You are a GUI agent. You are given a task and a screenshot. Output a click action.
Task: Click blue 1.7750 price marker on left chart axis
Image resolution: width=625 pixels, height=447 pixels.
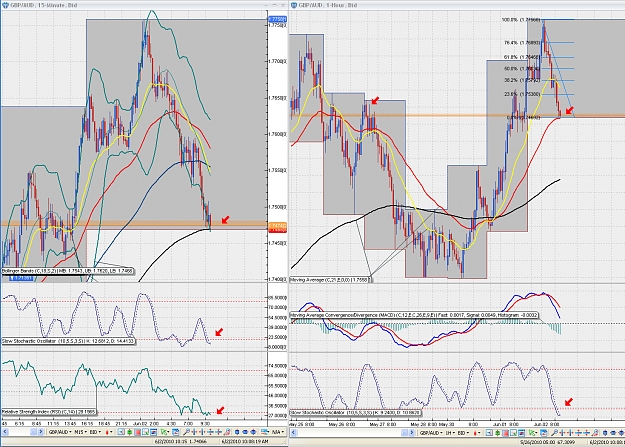pyautogui.click(x=277, y=19)
